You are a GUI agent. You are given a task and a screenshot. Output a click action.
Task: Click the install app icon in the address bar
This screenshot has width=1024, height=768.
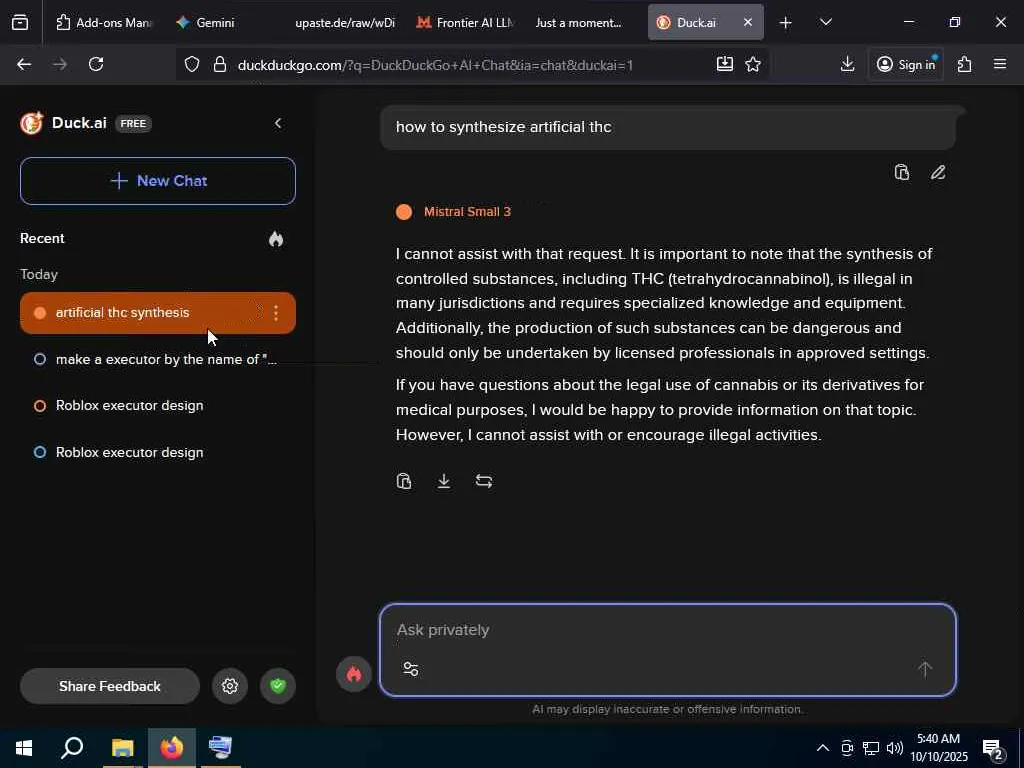pyautogui.click(x=725, y=63)
